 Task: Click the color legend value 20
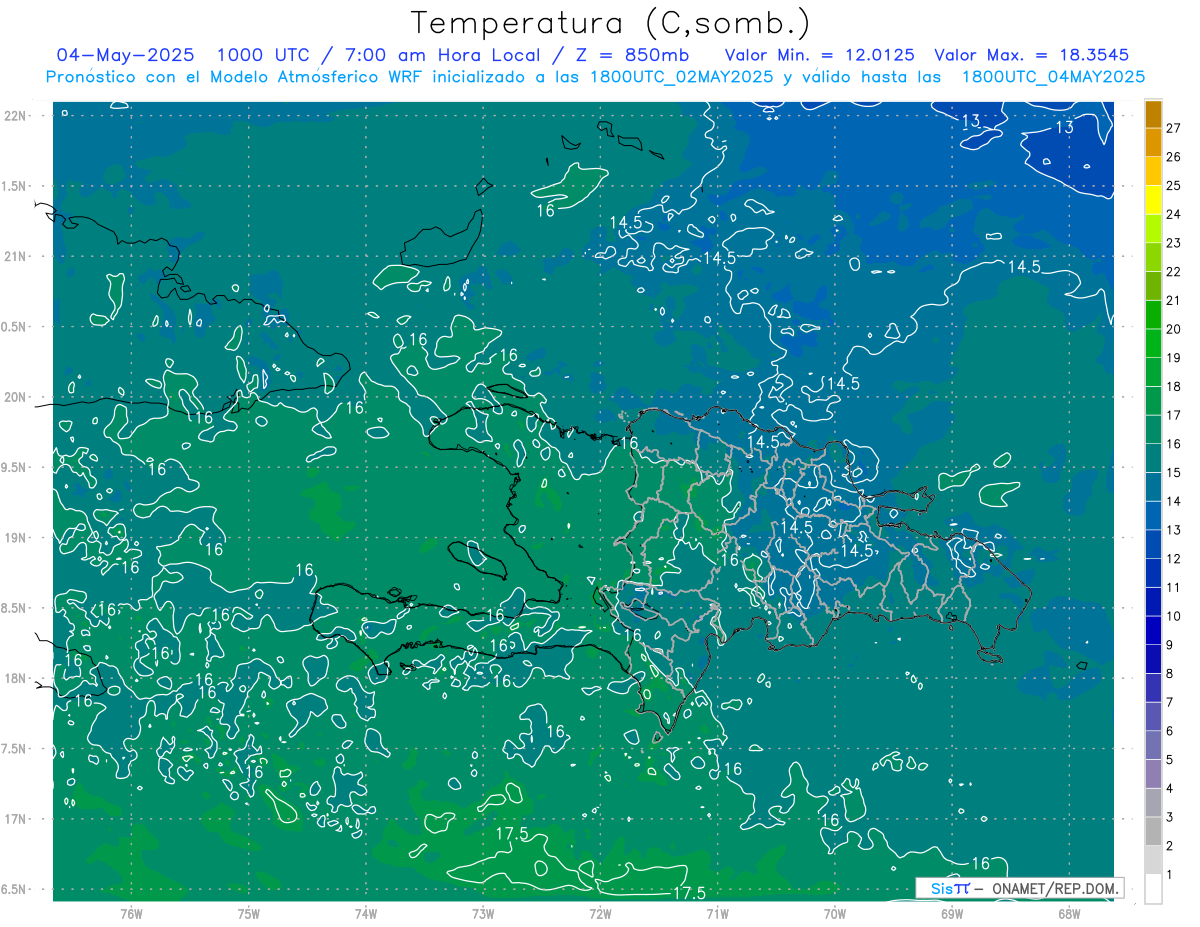(x=1174, y=329)
